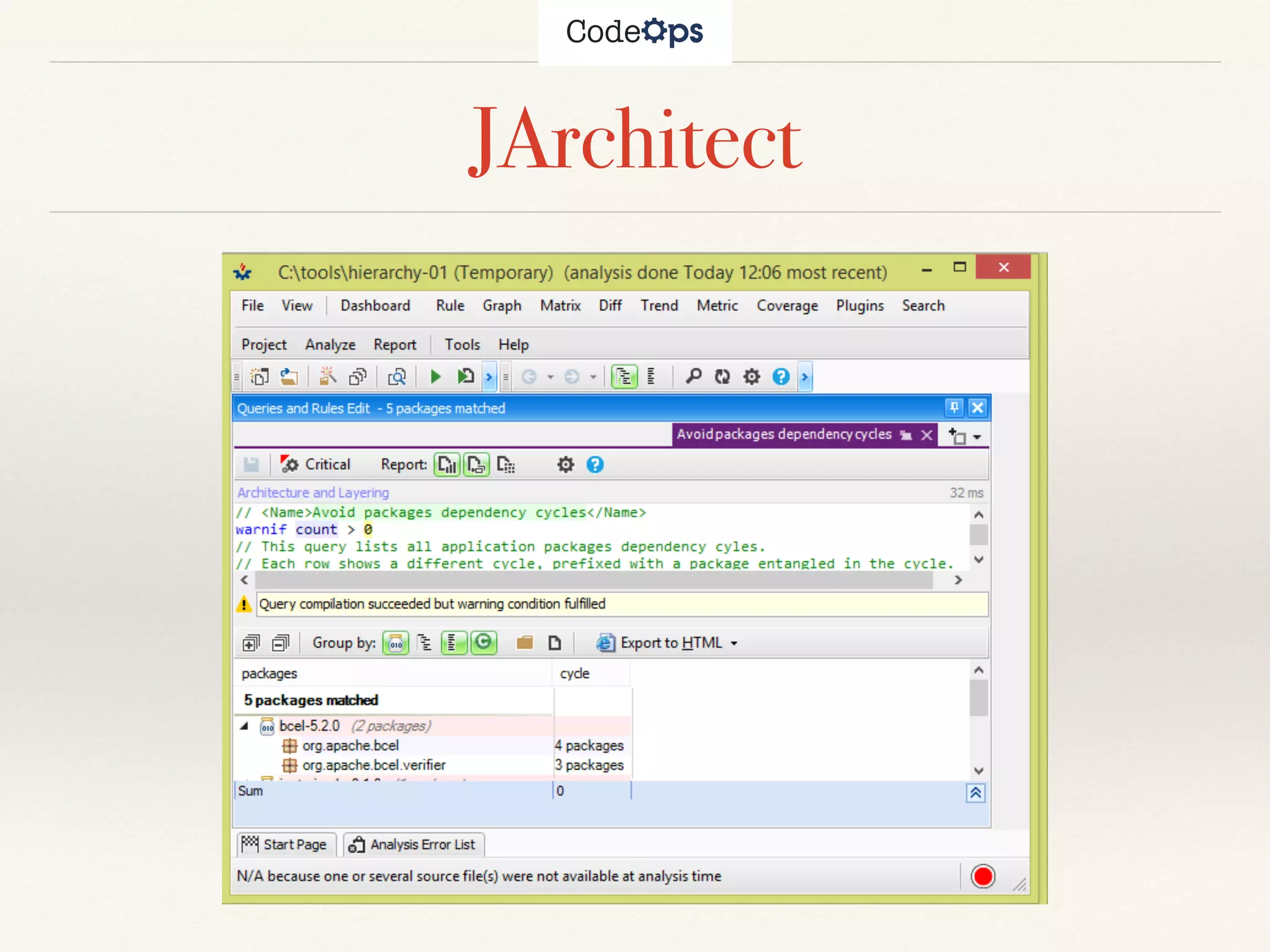Click the packages column header
This screenshot has width=1270, height=952.
coord(393,673)
